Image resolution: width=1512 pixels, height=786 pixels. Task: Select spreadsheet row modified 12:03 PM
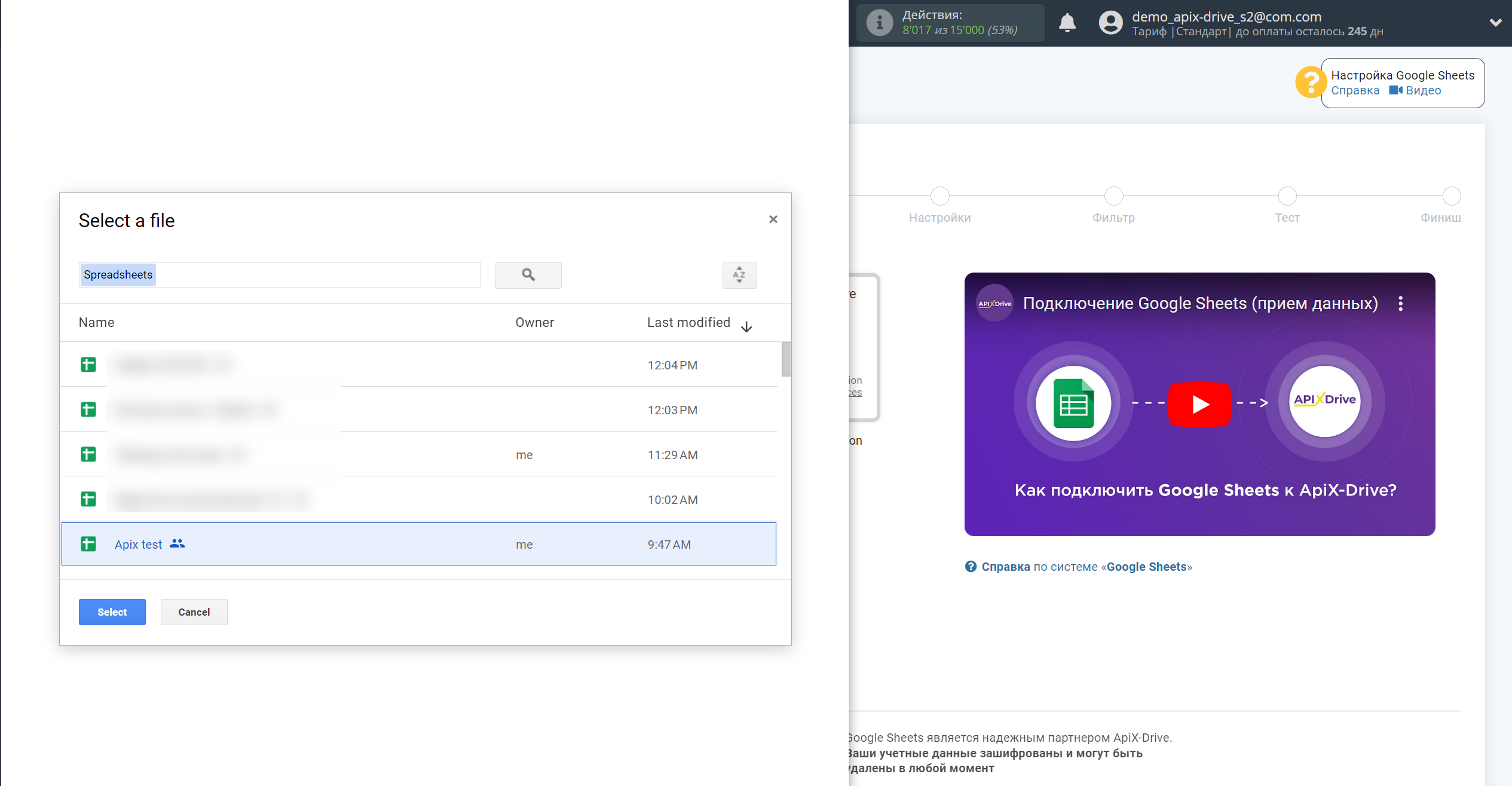[x=418, y=409]
